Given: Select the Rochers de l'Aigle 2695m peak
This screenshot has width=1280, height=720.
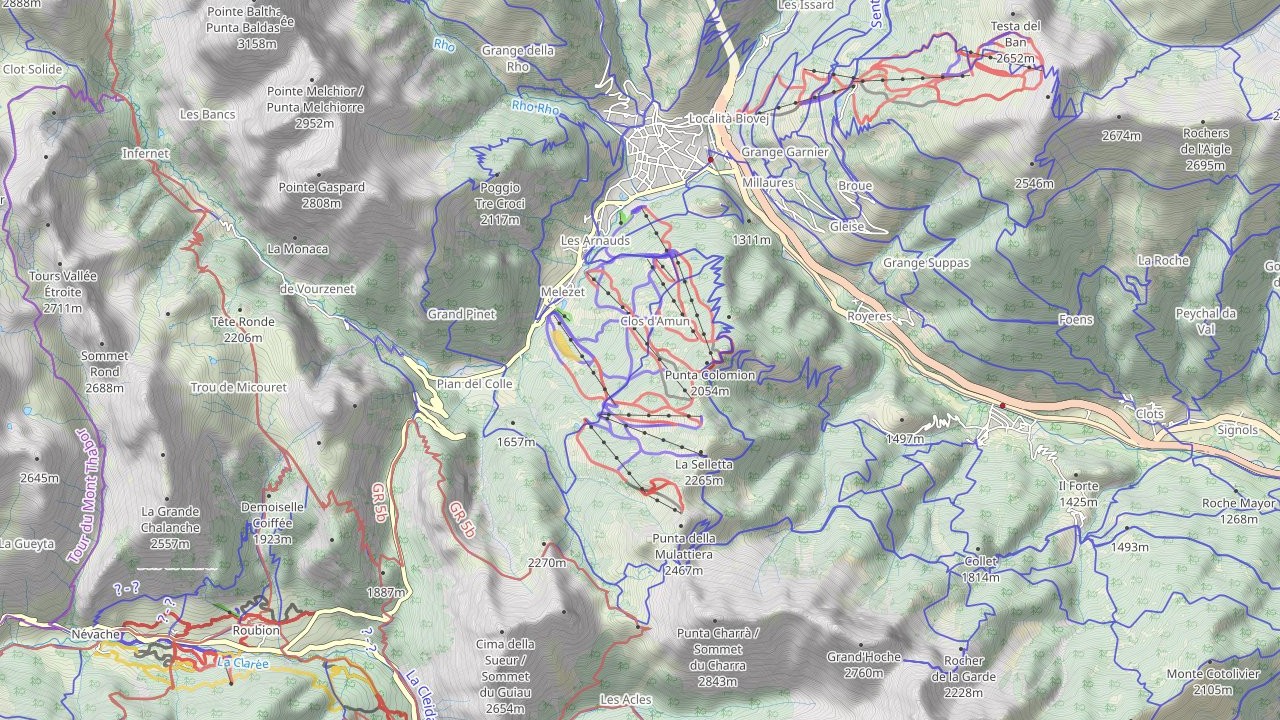Looking at the screenshot, I should click(1205, 149).
